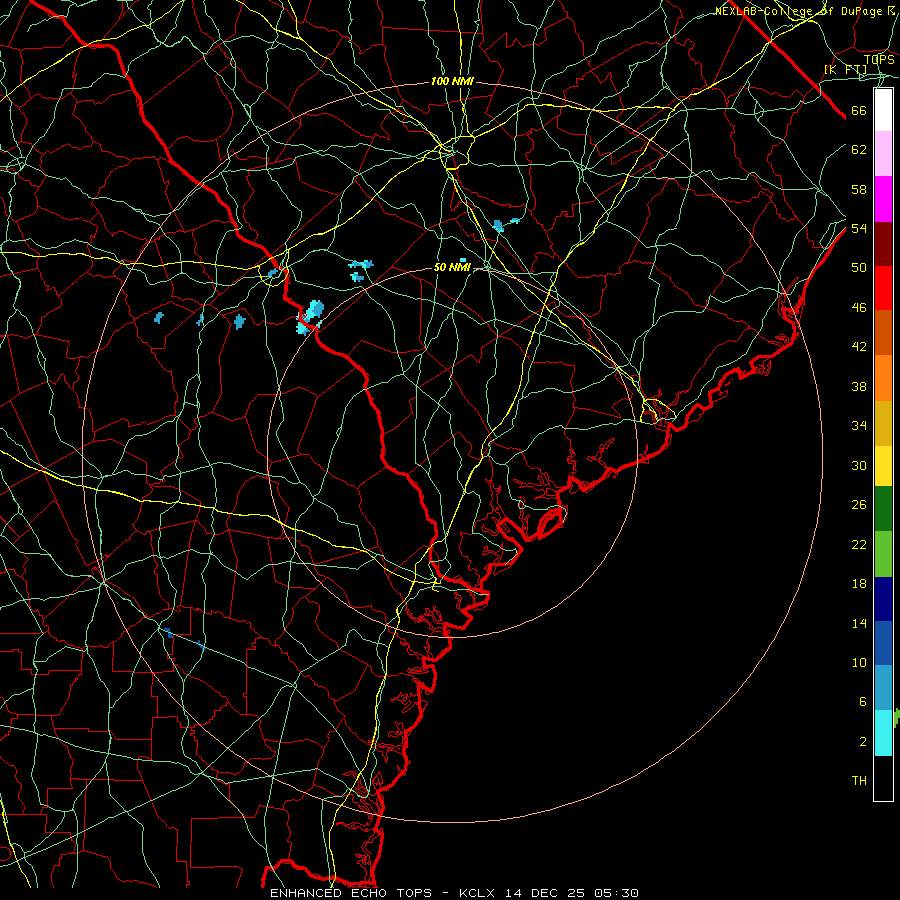Click the "05:30" timestamp in caption
Viewport: 900px width, 900px height.
point(617,893)
